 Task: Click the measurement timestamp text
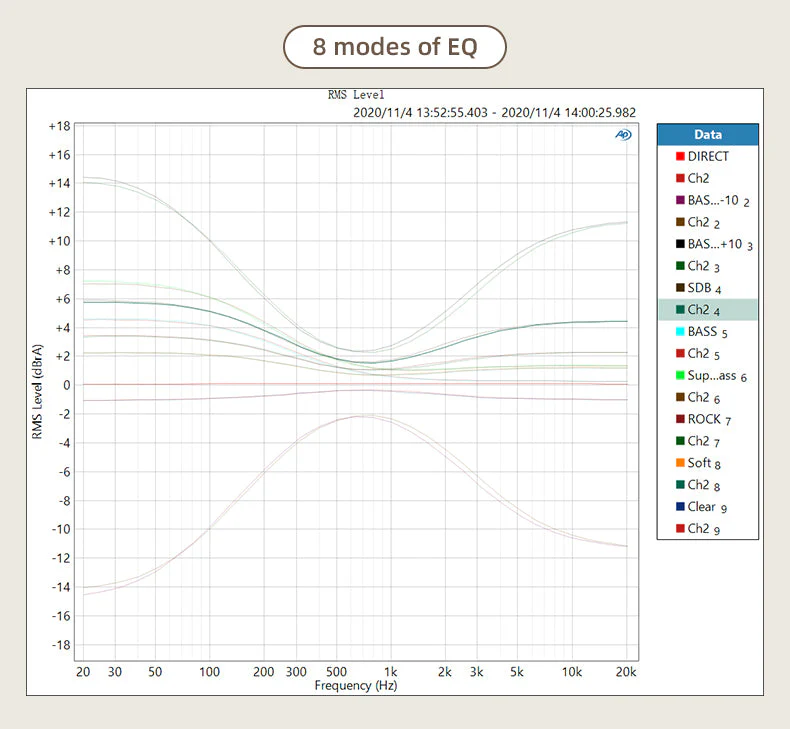pos(494,112)
